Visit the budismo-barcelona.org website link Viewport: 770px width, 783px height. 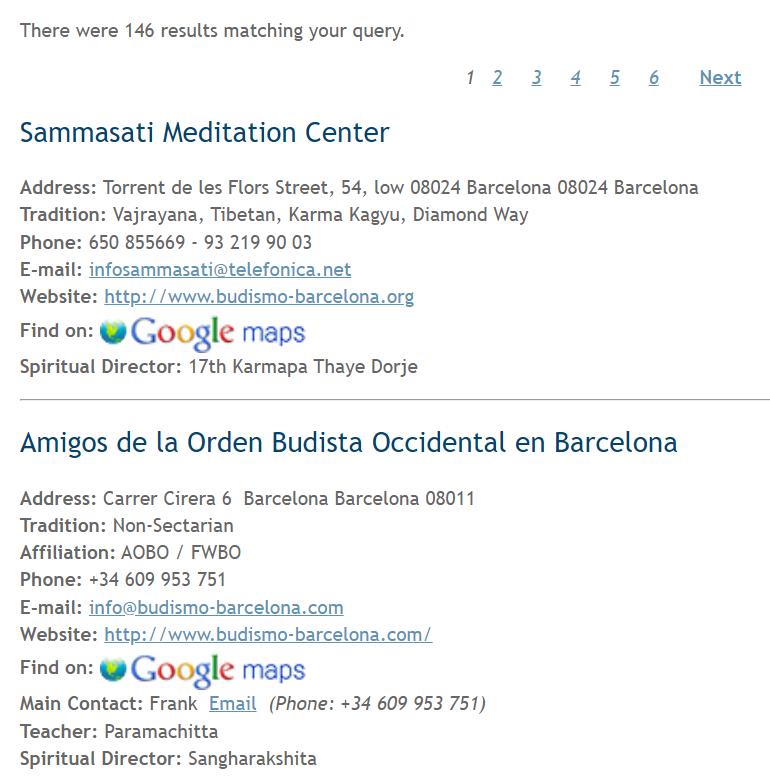[259, 297]
